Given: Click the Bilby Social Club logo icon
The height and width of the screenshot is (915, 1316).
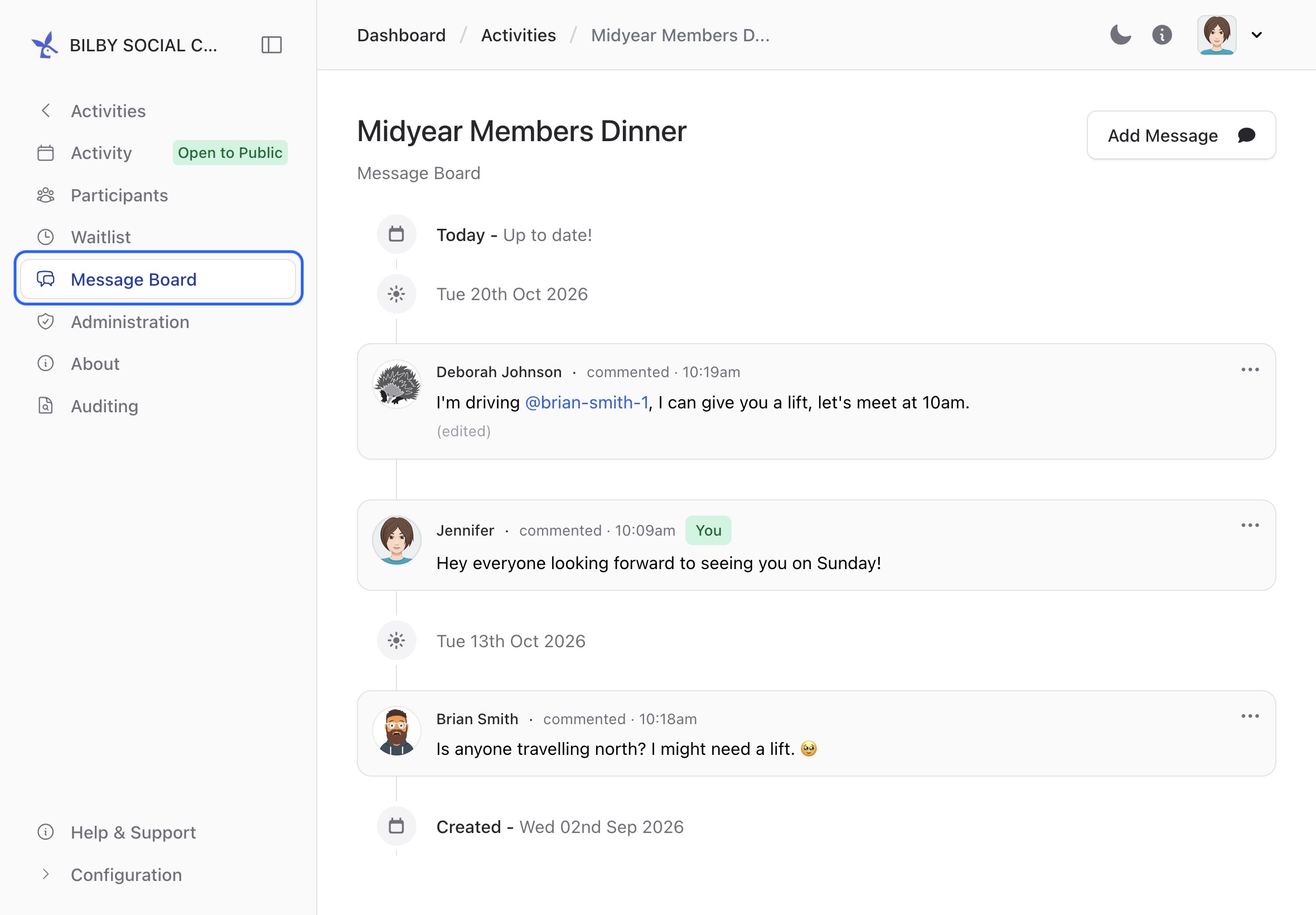Looking at the screenshot, I should [45, 45].
